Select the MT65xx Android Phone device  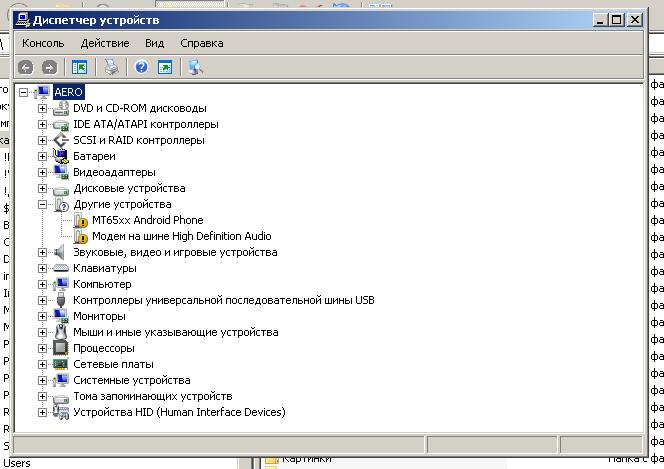pyautogui.click(x=147, y=220)
